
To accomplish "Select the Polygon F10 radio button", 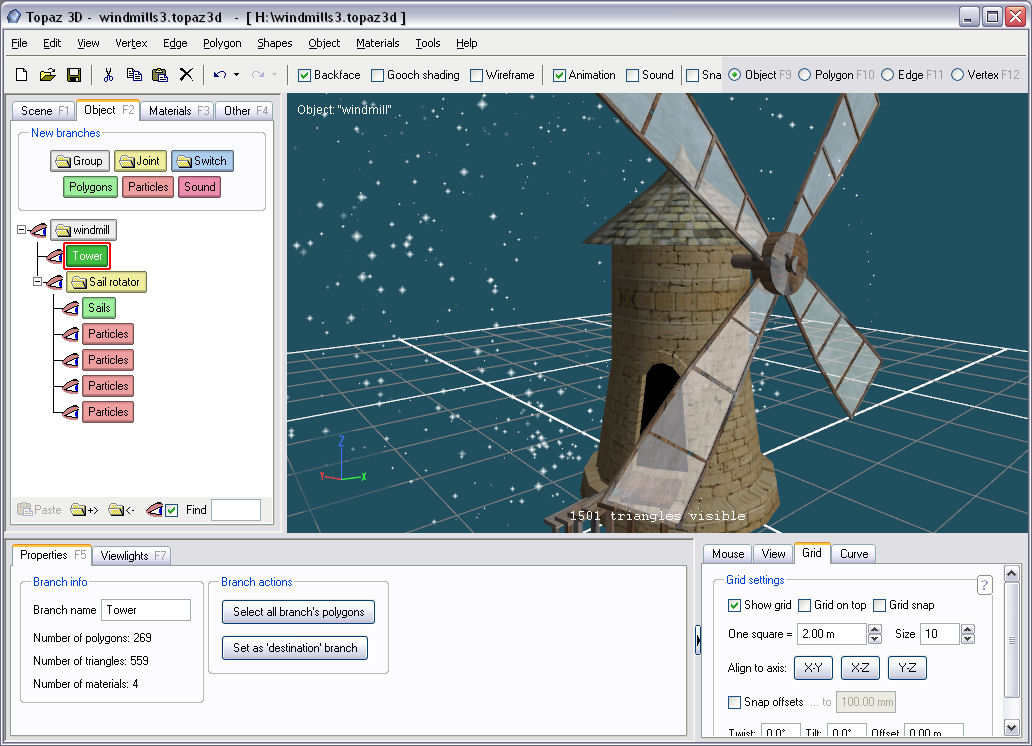I will pos(805,75).
